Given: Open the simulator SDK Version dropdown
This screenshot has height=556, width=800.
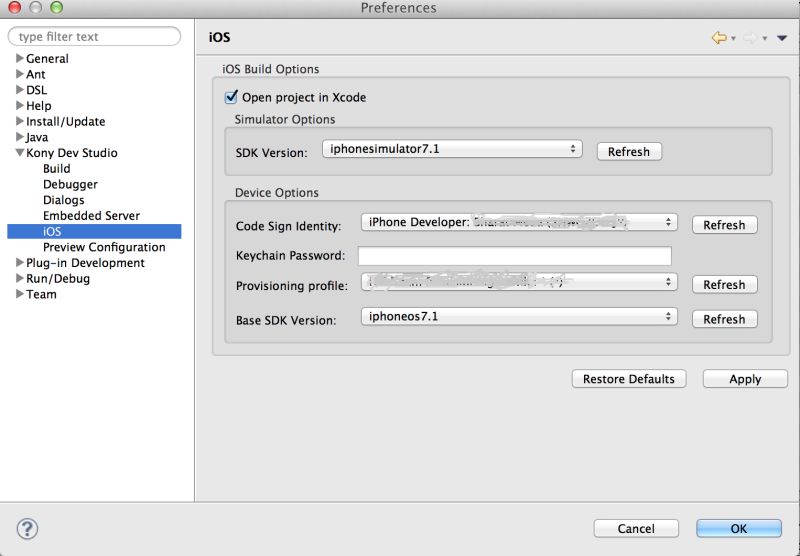Looking at the screenshot, I should coord(452,149).
